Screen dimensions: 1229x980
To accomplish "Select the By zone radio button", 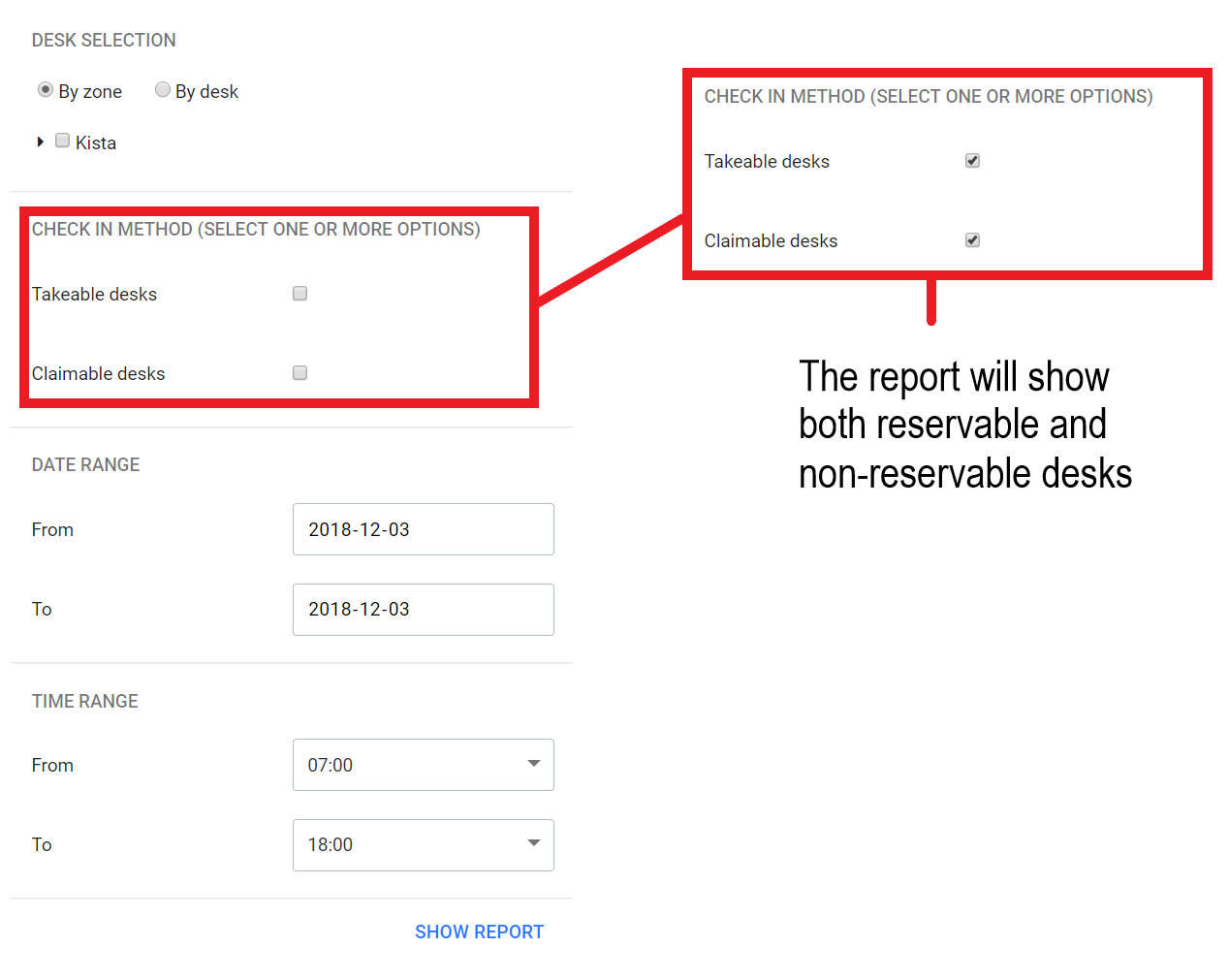I will [46, 90].
